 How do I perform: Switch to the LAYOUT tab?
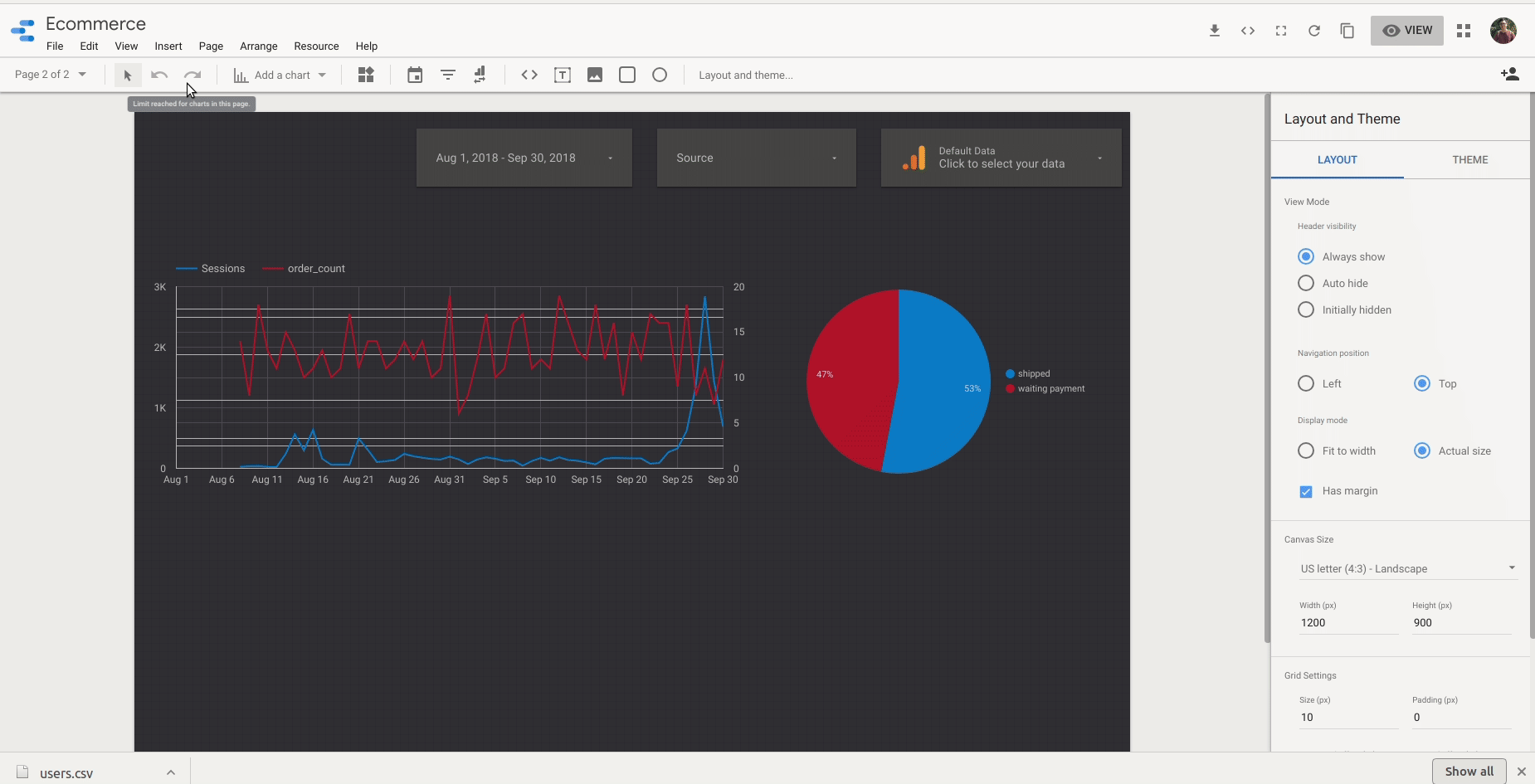point(1338,160)
